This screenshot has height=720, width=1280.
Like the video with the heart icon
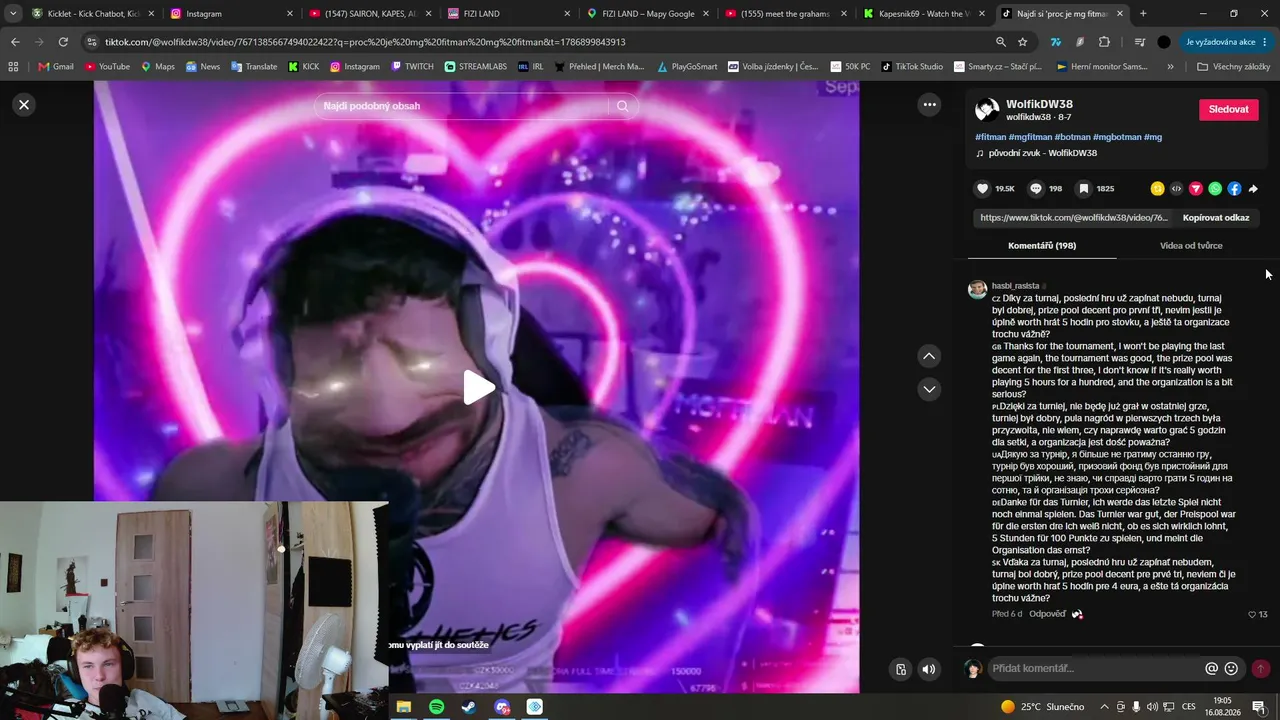point(982,188)
